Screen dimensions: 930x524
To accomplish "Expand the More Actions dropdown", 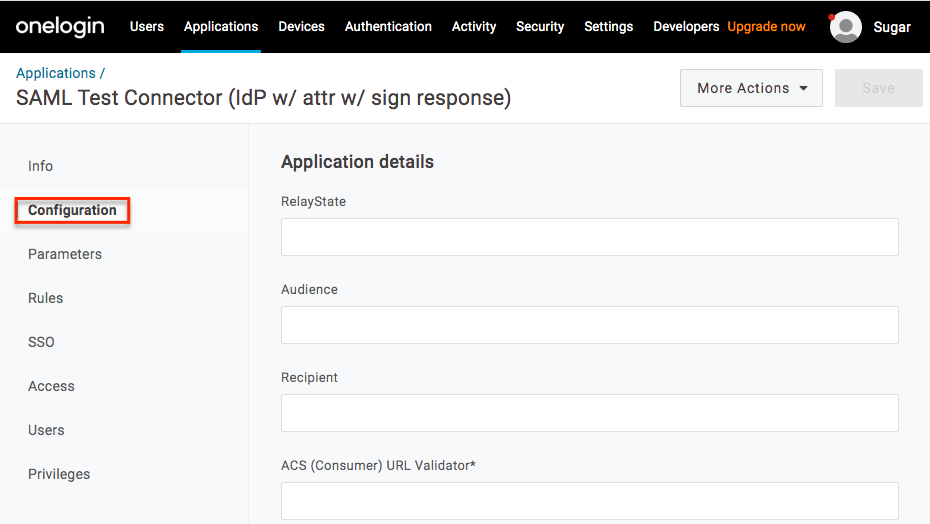I will [751, 88].
